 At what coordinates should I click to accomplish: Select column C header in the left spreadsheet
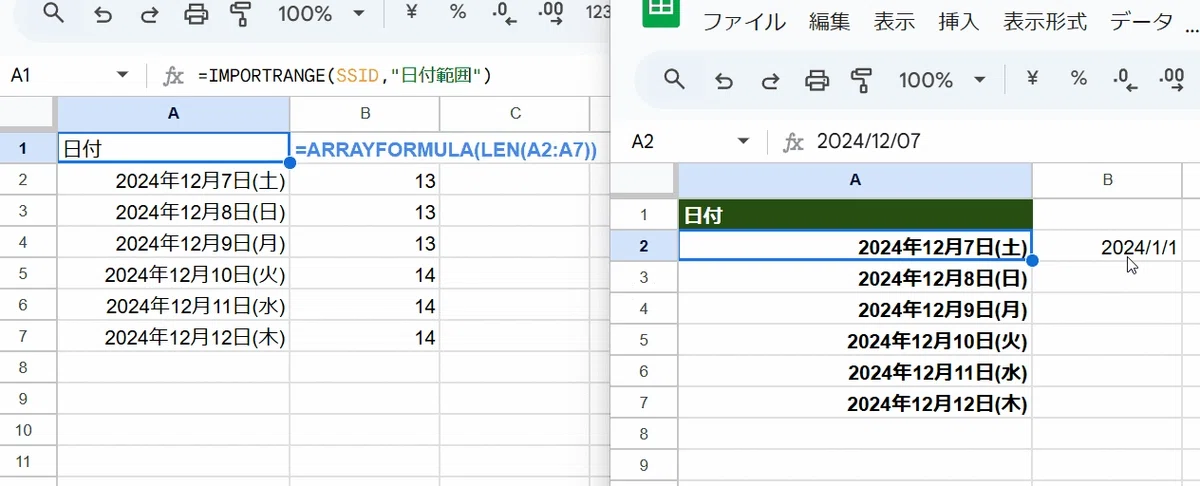coord(515,114)
